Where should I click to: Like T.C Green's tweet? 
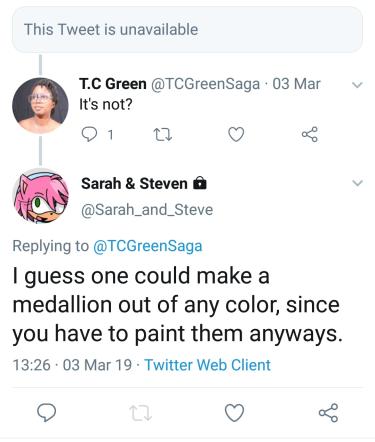[x=236, y=134]
